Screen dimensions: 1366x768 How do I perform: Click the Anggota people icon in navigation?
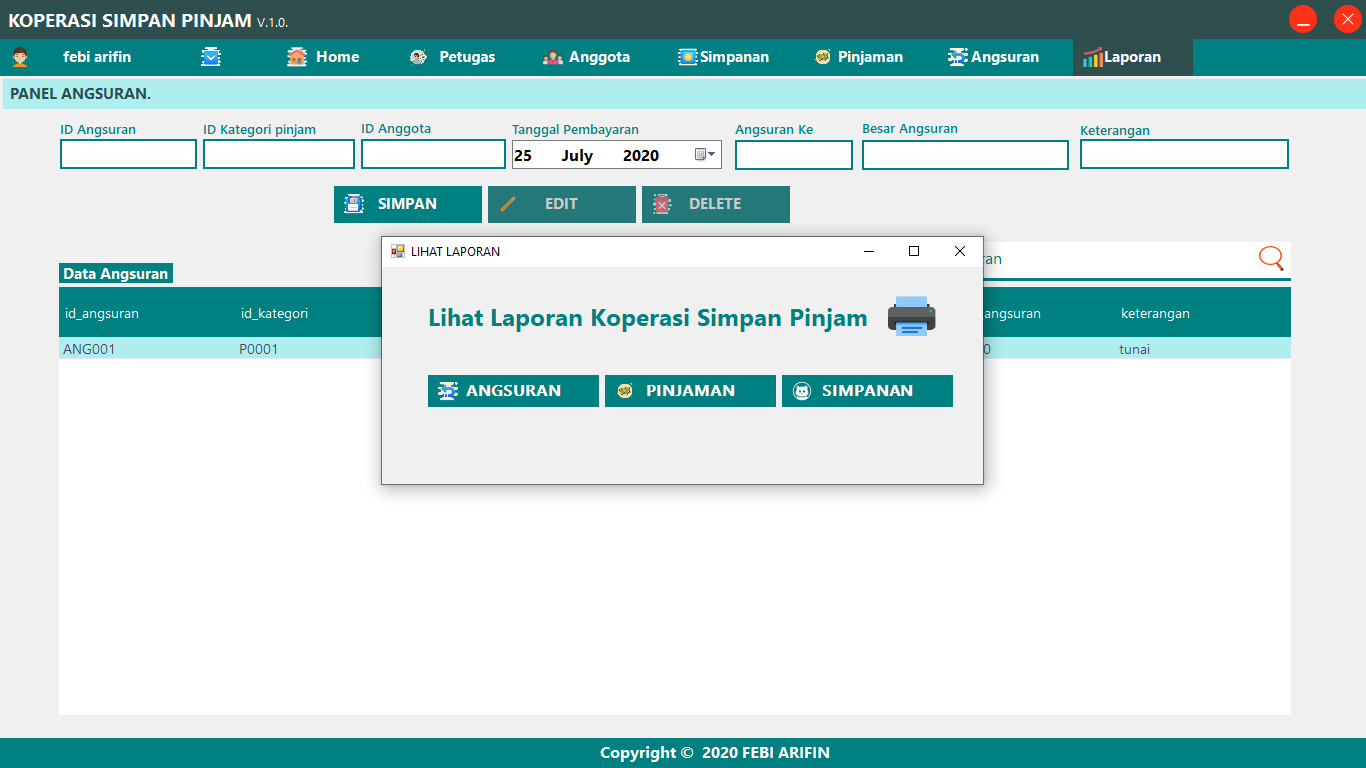point(554,57)
